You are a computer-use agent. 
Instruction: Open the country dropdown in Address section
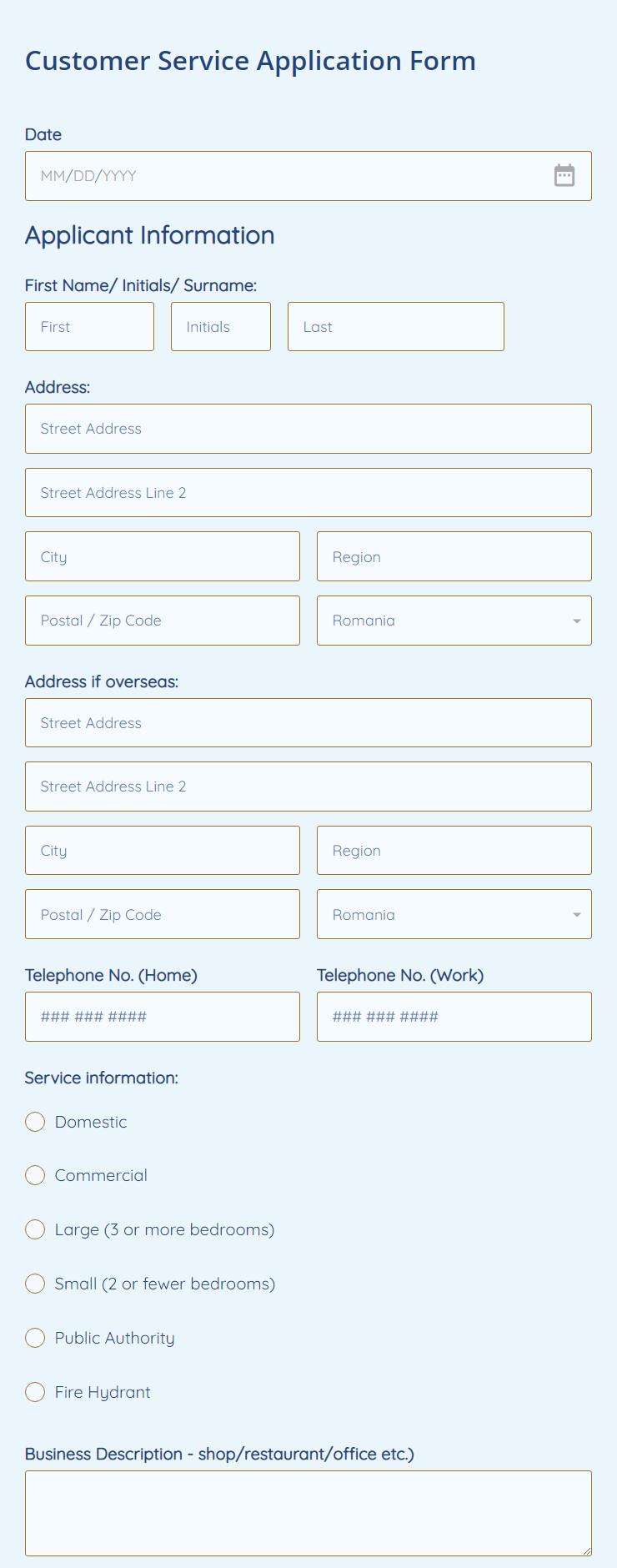(454, 621)
